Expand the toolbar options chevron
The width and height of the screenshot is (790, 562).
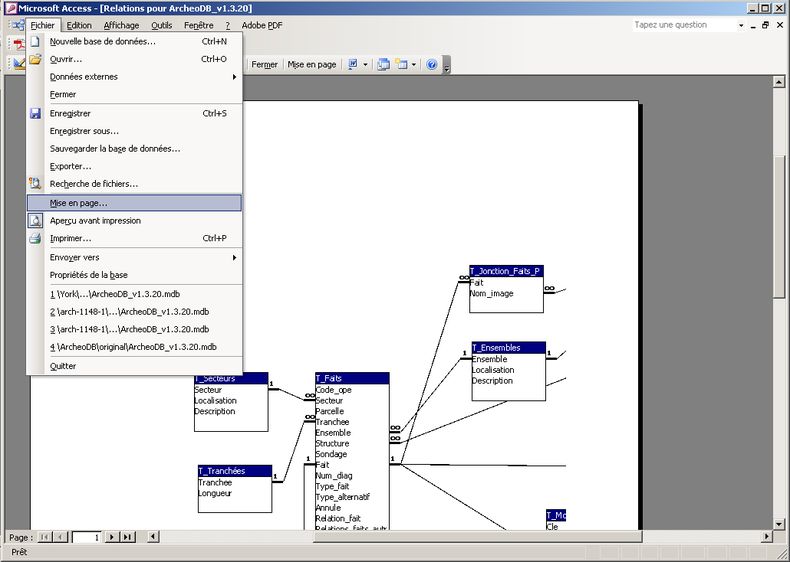446,66
